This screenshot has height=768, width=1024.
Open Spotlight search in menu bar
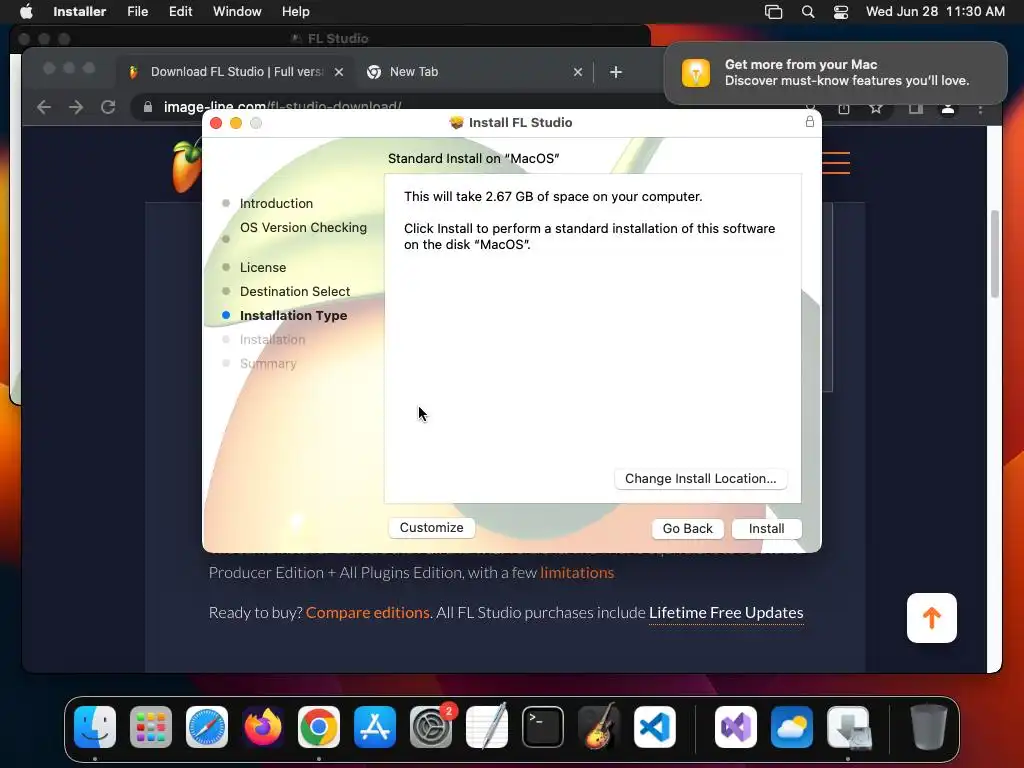pyautogui.click(x=808, y=12)
